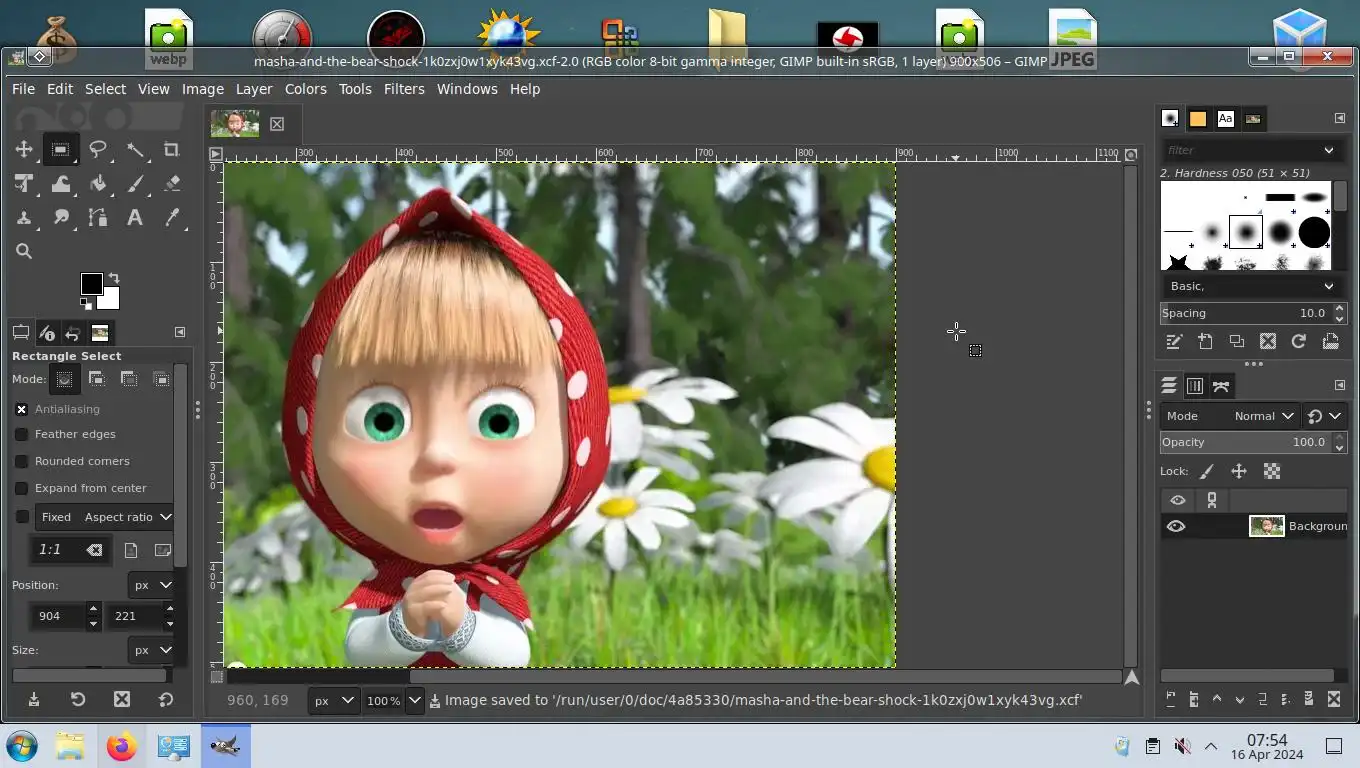Viewport: 1360px width, 768px height.
Task: Open Firefox from the taskbar
Action: [x=122, y=746]
